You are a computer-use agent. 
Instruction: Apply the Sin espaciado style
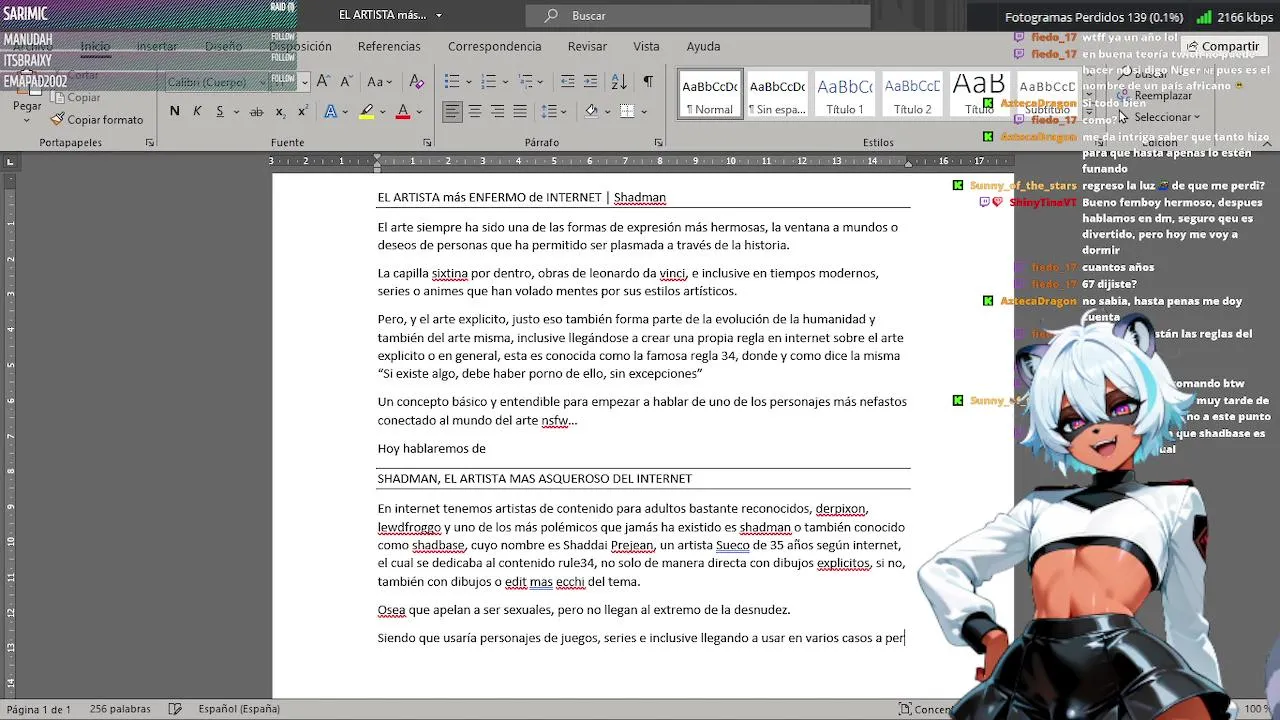777,94
